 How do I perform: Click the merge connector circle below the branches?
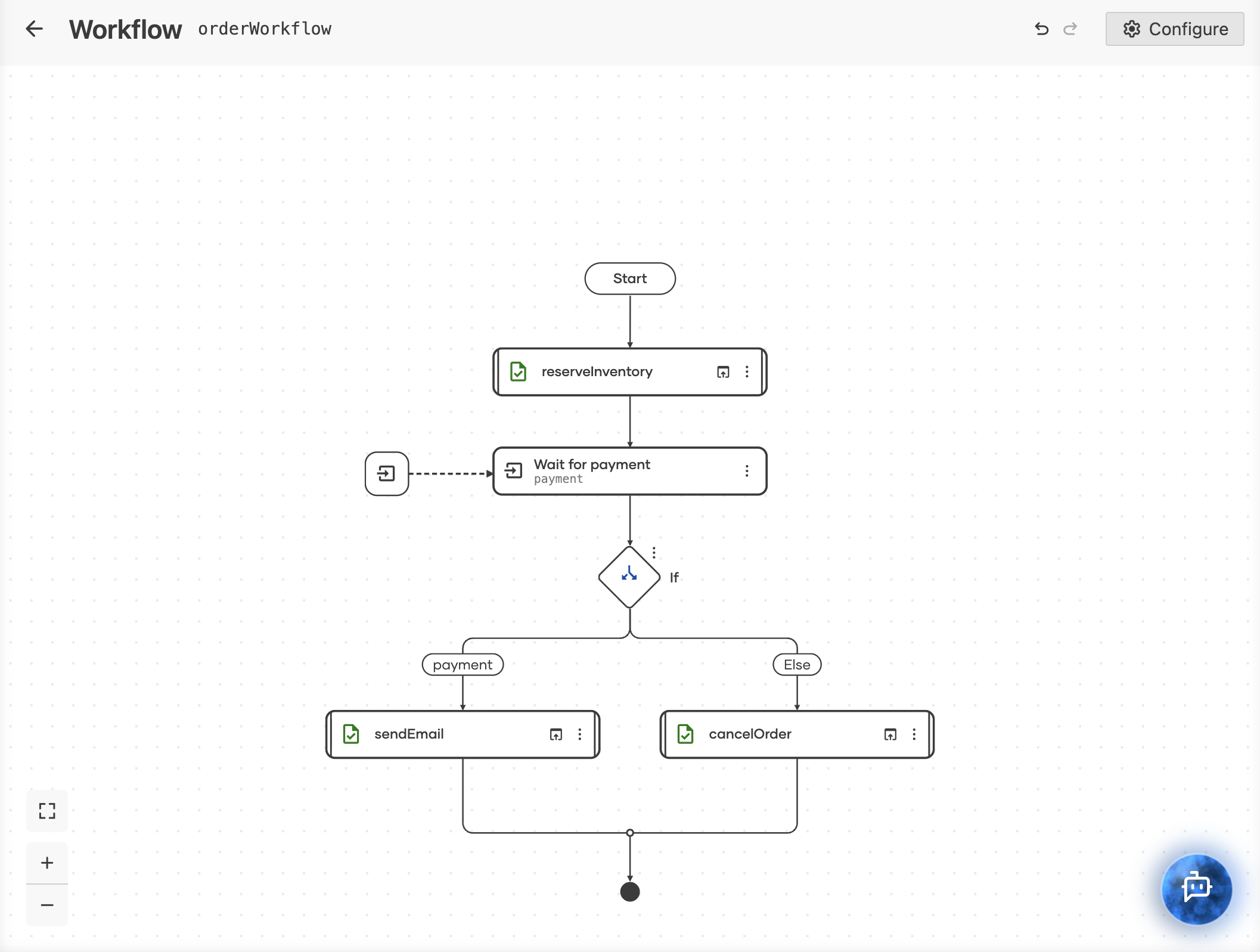click(630, 833)
